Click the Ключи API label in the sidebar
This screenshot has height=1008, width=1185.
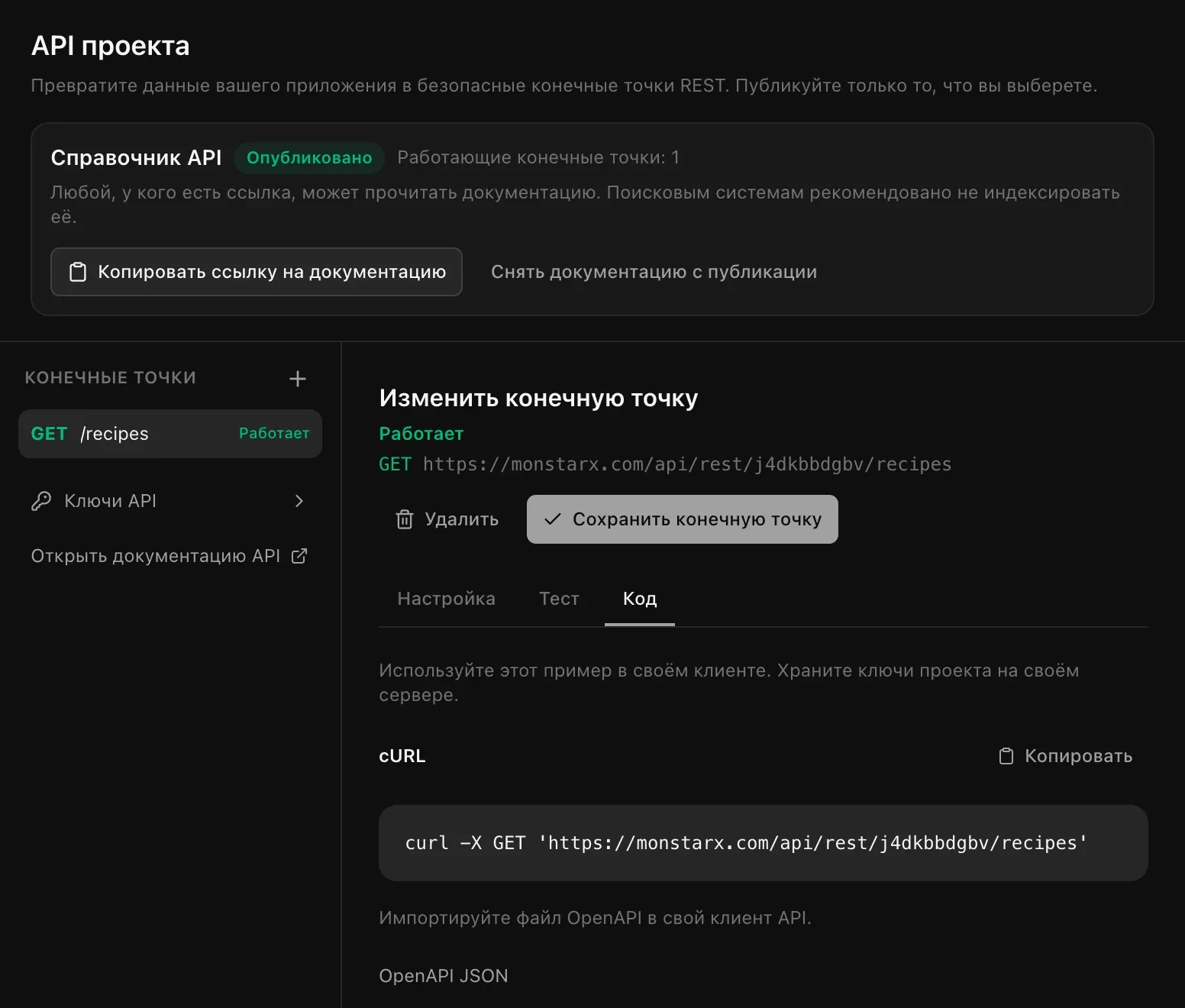110,501
